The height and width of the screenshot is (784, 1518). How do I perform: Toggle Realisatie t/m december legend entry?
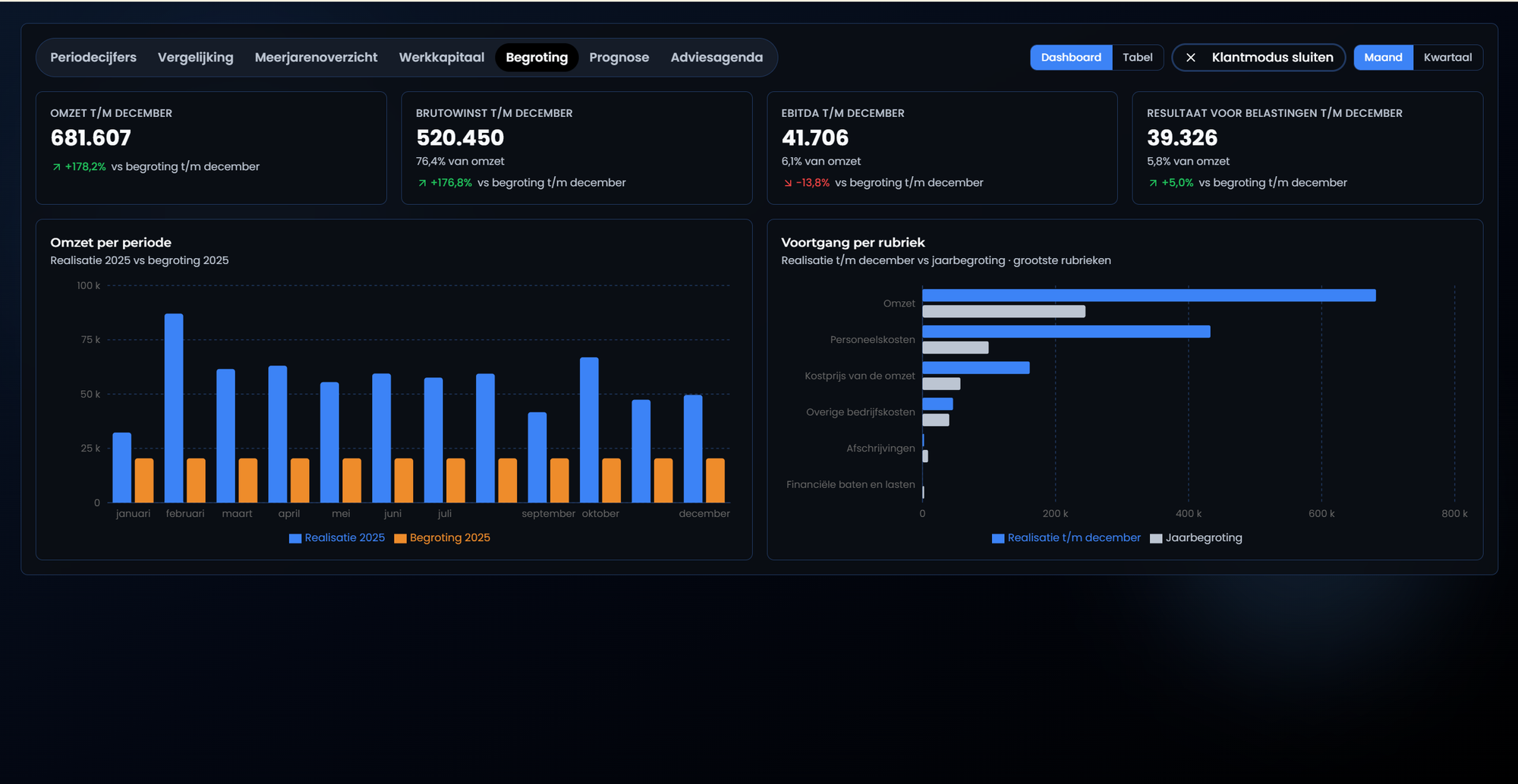[1066, 538]
